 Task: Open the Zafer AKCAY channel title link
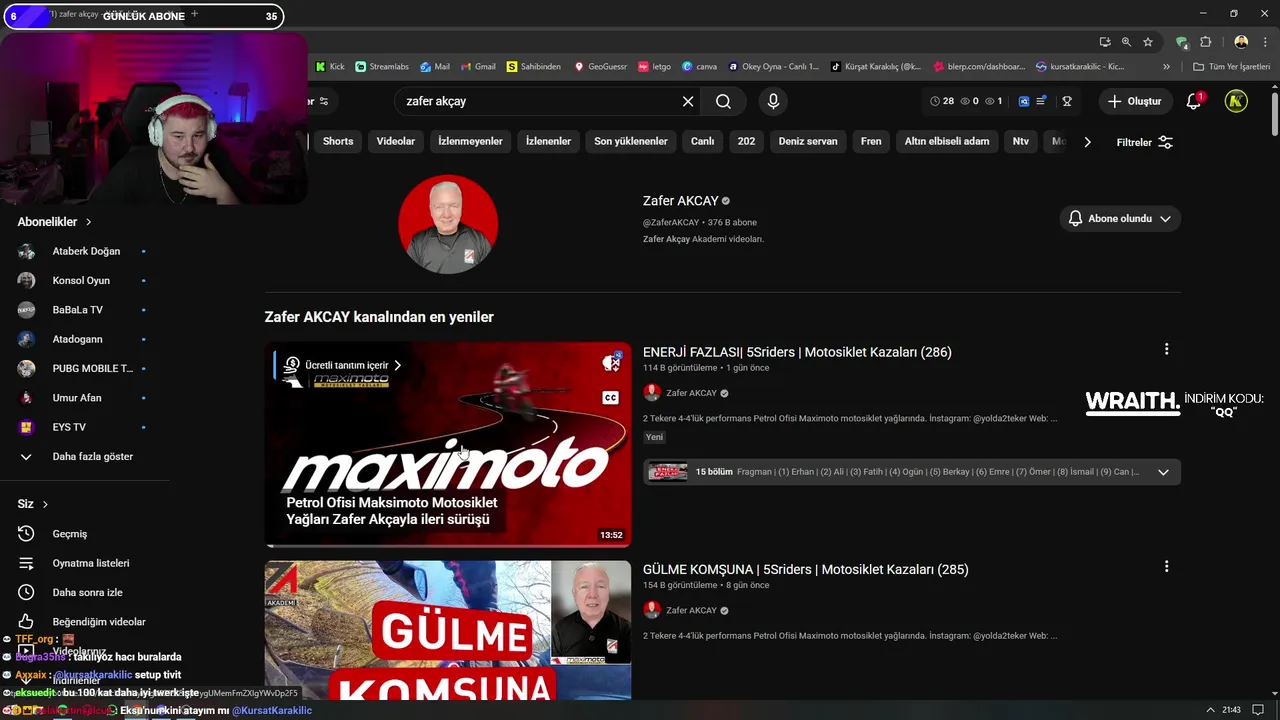(681, 201)
